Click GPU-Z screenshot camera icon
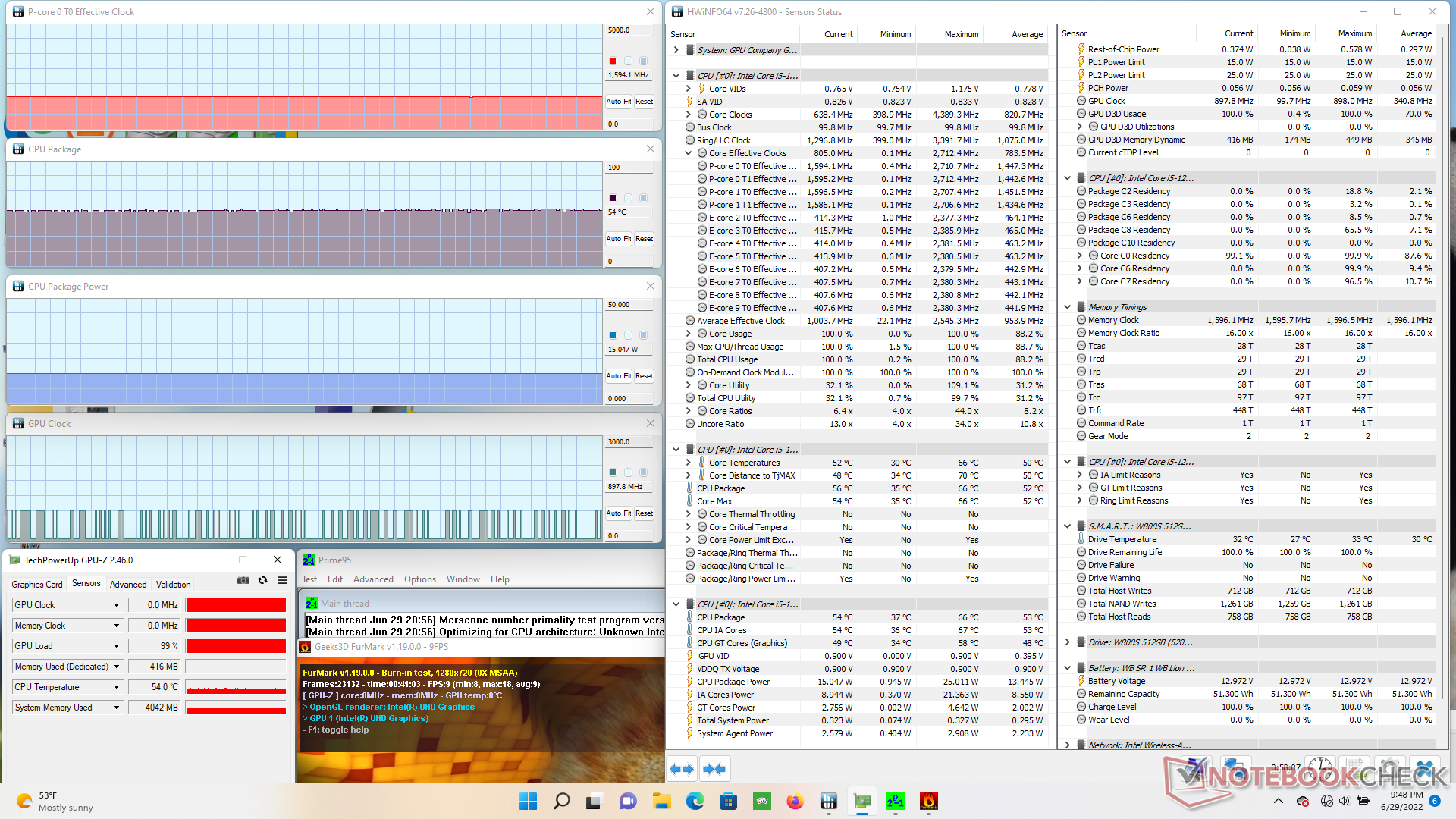This screenshot has height=819, width=1456. click(x=243, y=580)
